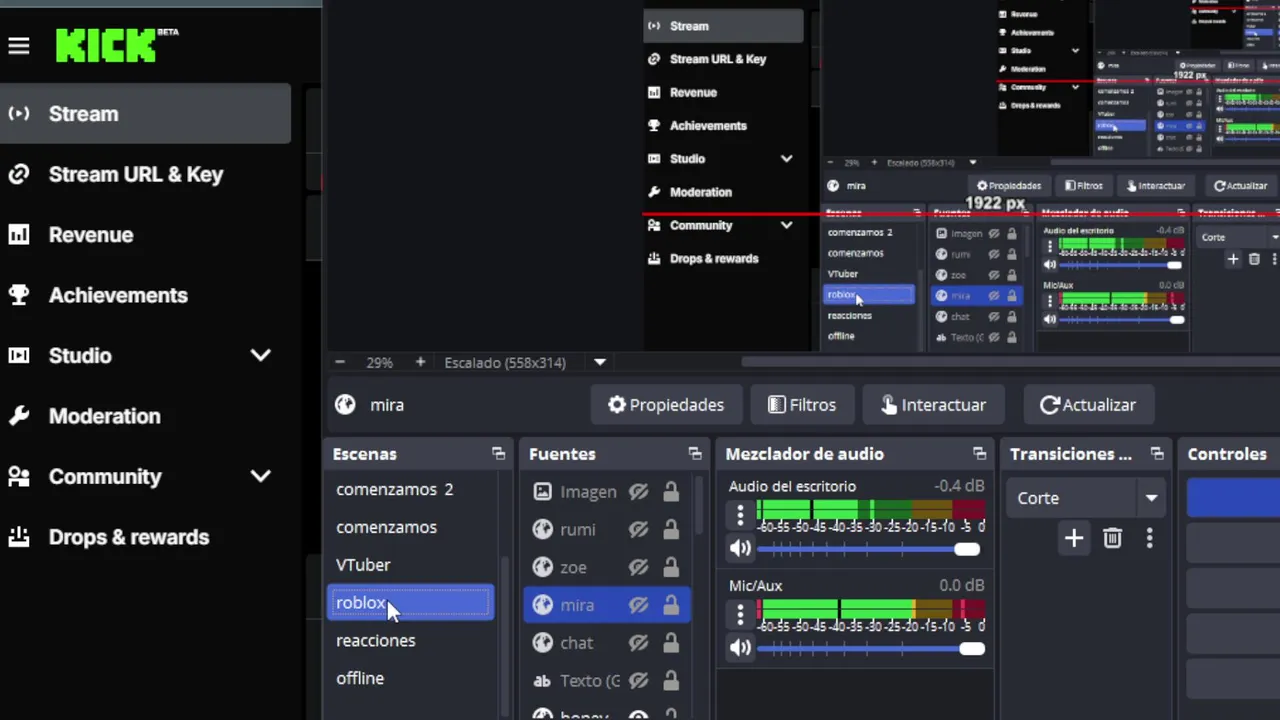Mute the Mic/Aux channel
1280x720 pixels.
pyautogui.click(x=740, y=648)
